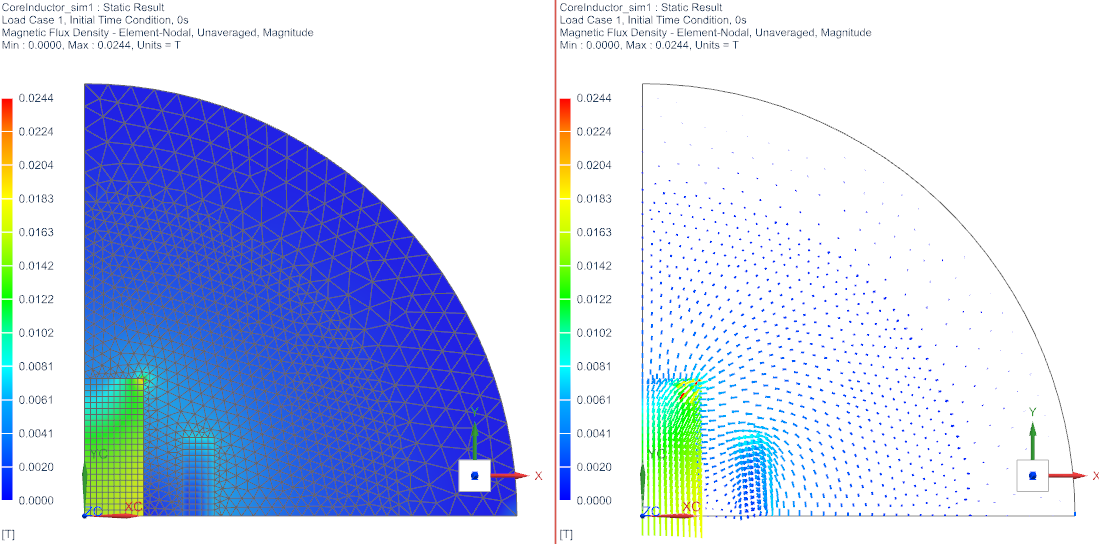Click the divider between the two viewports

[554, 272]
